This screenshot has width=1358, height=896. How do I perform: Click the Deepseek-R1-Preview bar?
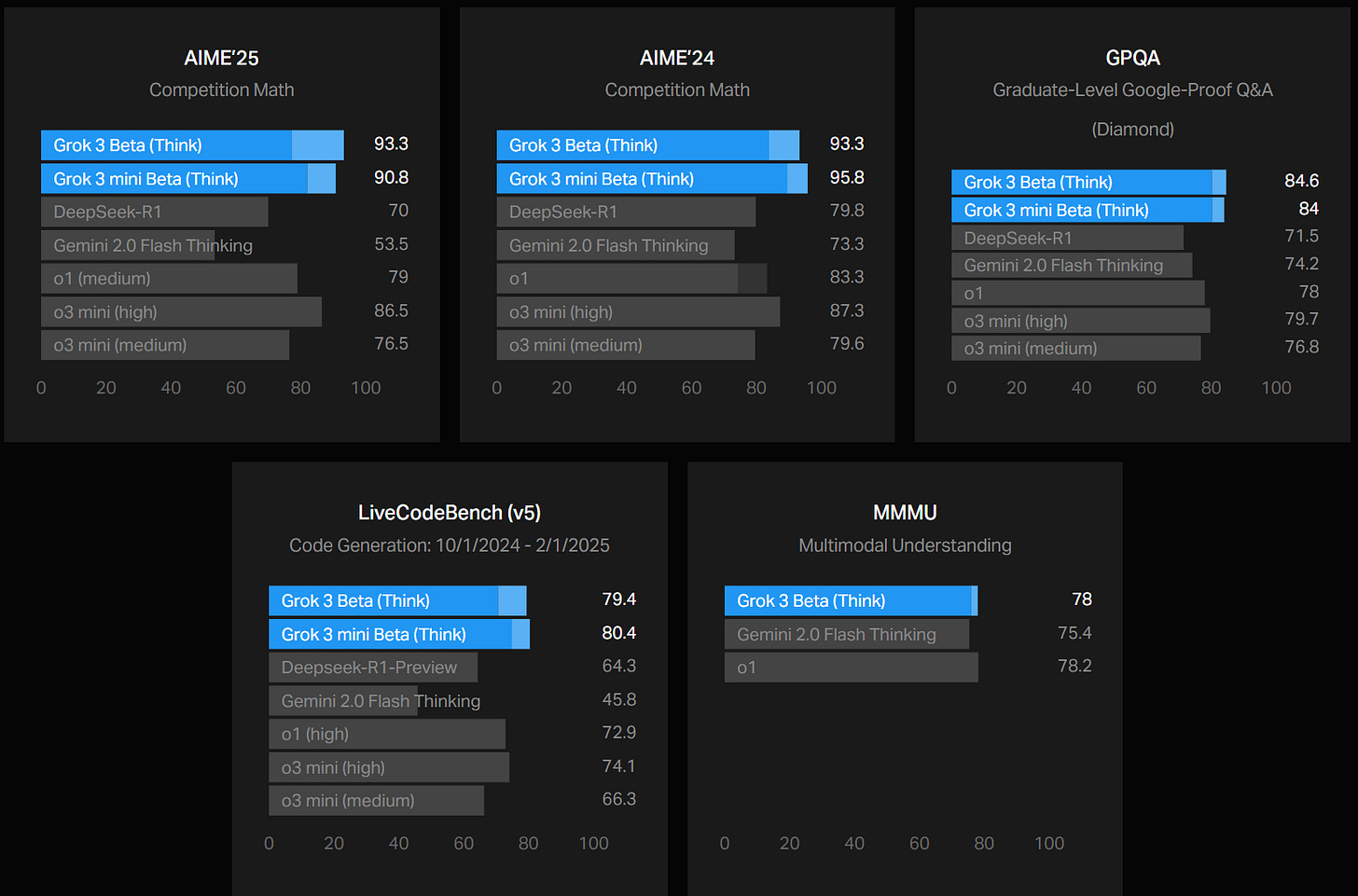pyautogui.click(x=373, y=668)
